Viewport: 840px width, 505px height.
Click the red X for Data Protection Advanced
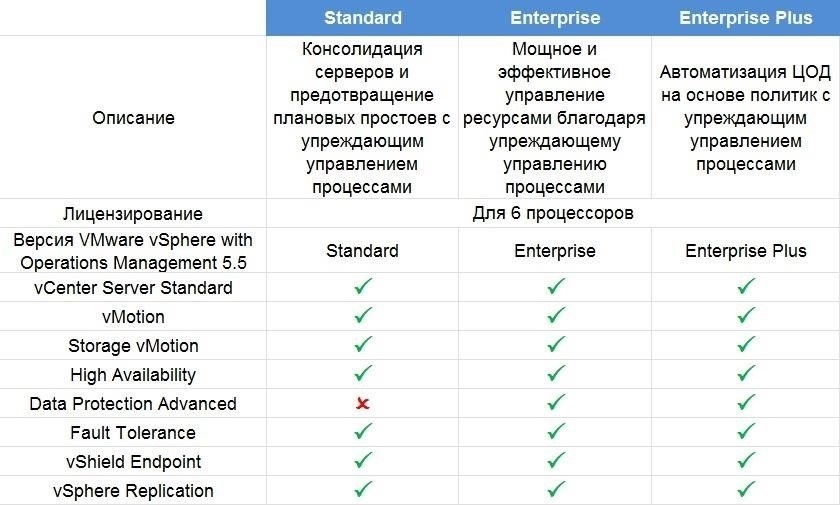[x=363, y=404]
